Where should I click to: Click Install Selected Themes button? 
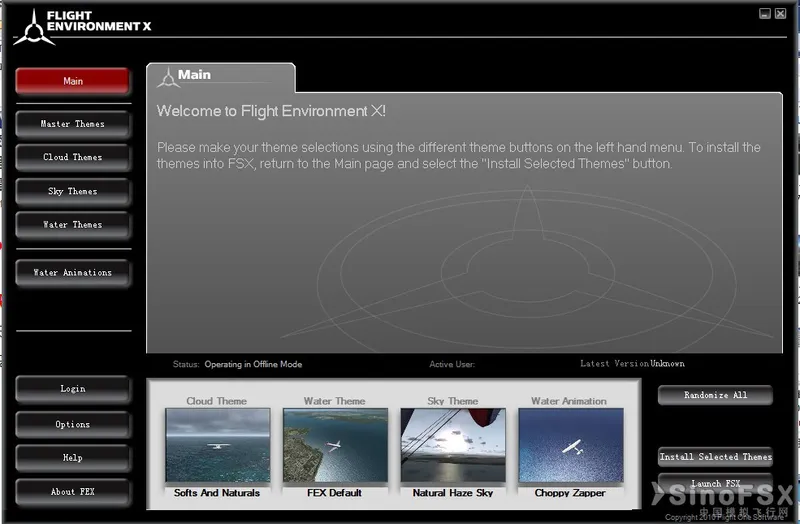point(715,457)
